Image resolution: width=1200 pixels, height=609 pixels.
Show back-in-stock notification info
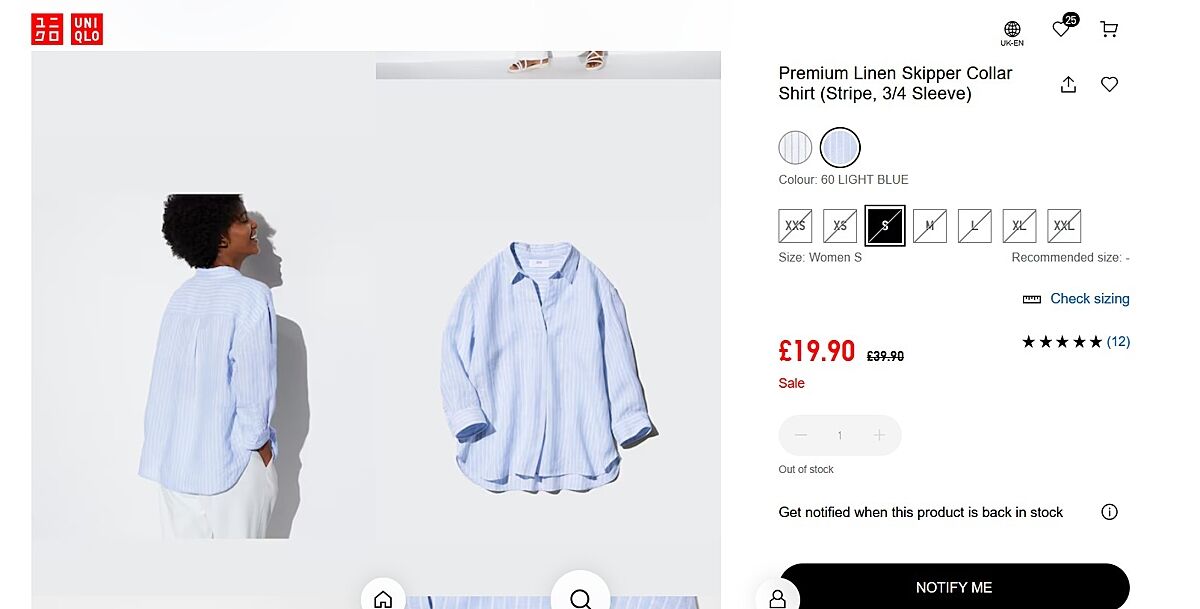pos(1109,512)
